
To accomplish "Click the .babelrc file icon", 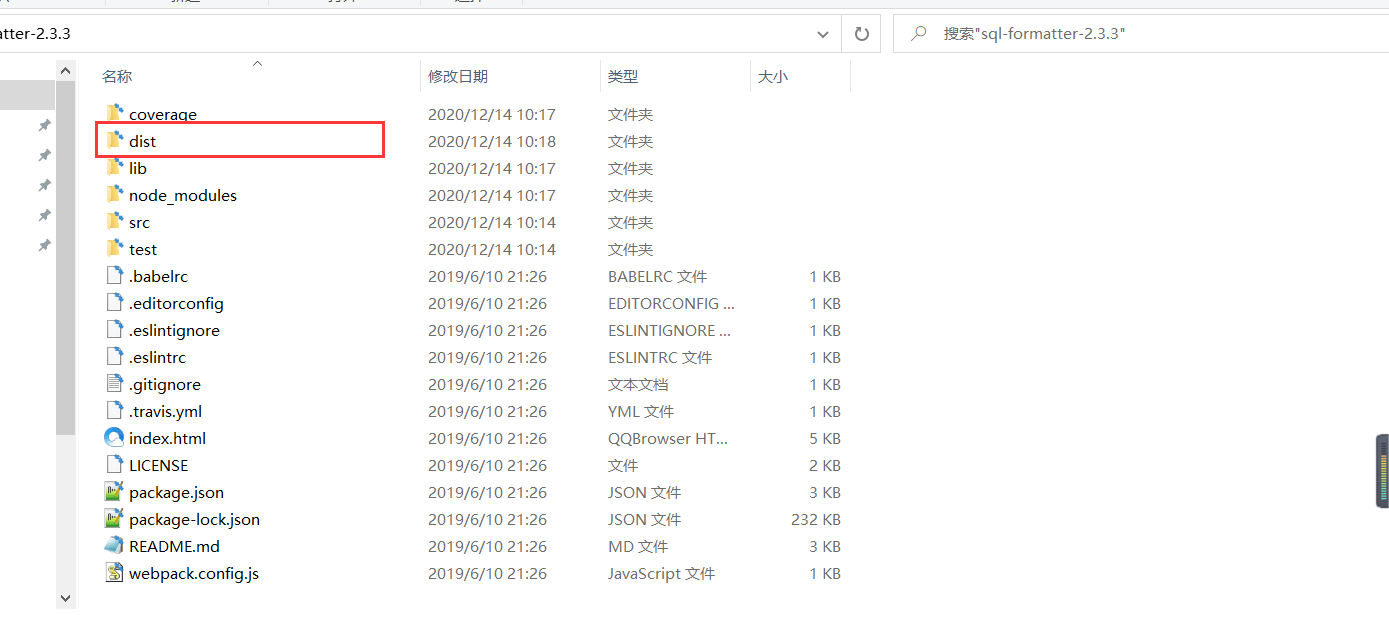I will tap(114, 276).
